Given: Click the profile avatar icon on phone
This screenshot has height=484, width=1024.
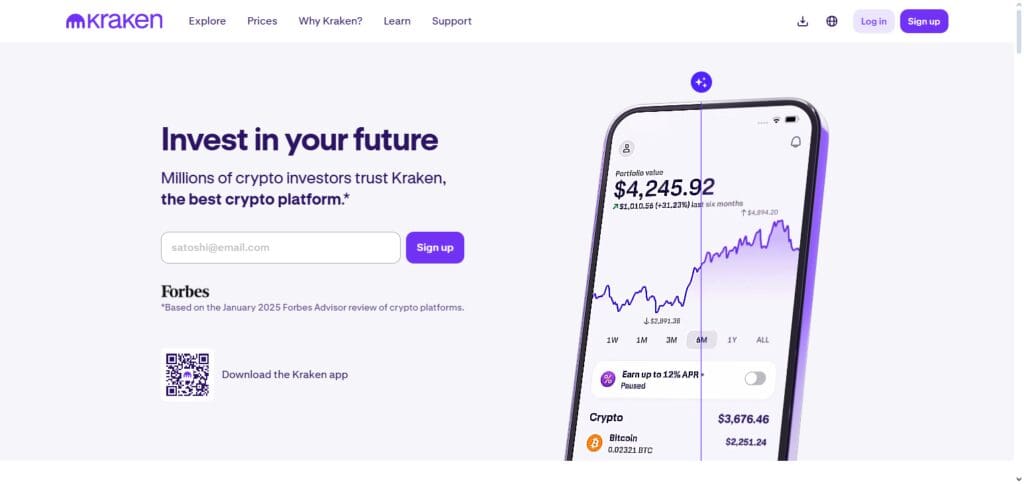Looking at the screenshot, I should coord(626,148).
